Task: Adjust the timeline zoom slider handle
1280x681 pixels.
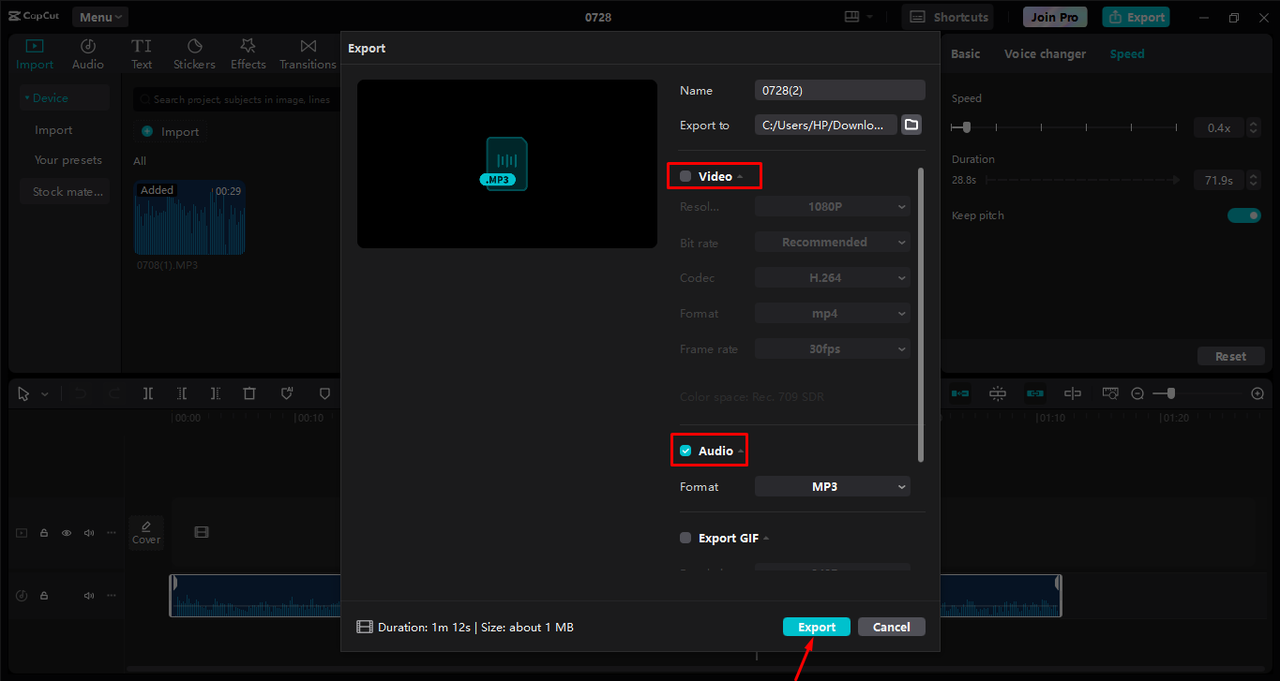Action: [x=1171, y=394]
